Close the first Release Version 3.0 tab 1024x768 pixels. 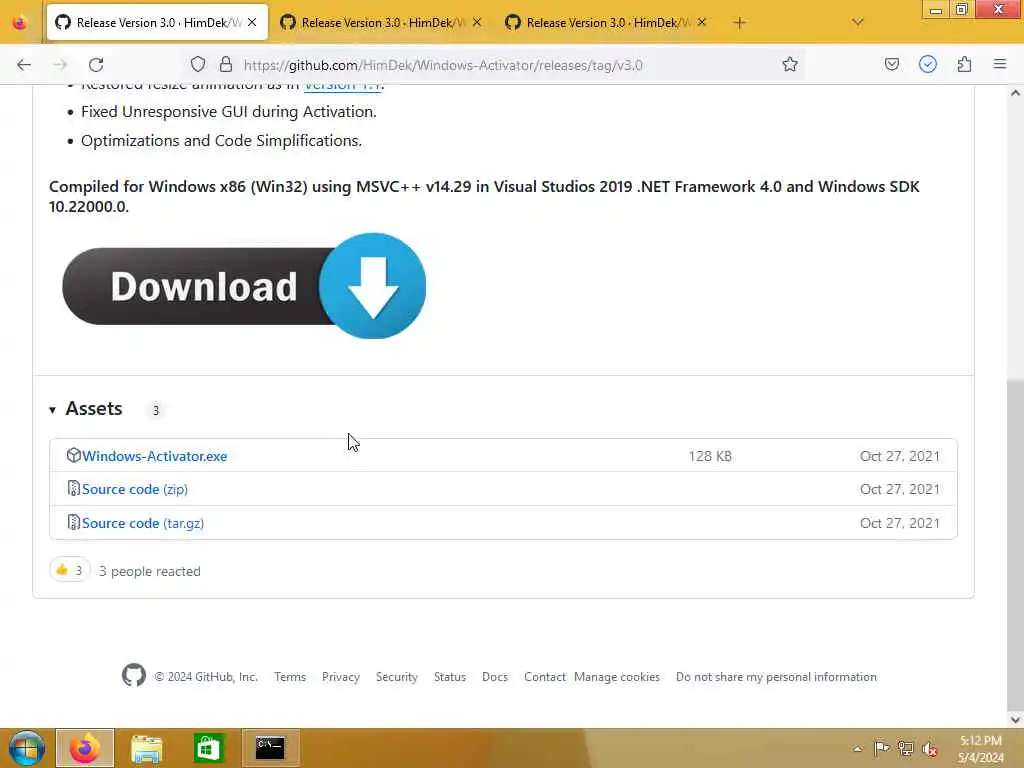pyautogui.click(x=252, y=22)
